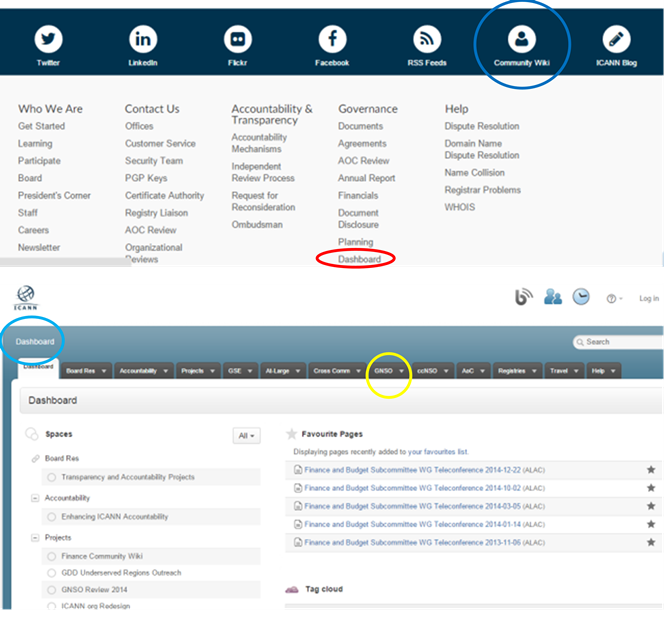Open the Annual Report link
664x626 pixels.
[x=366, y=178]
